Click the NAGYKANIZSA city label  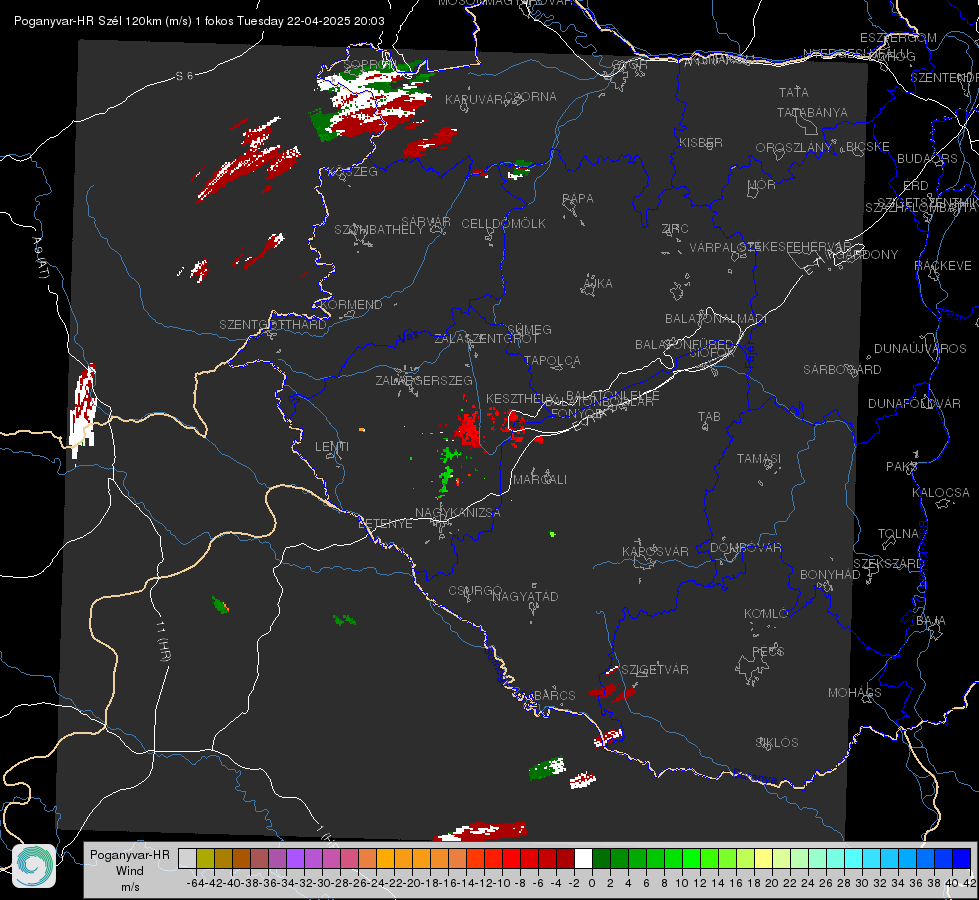(458, 513)
